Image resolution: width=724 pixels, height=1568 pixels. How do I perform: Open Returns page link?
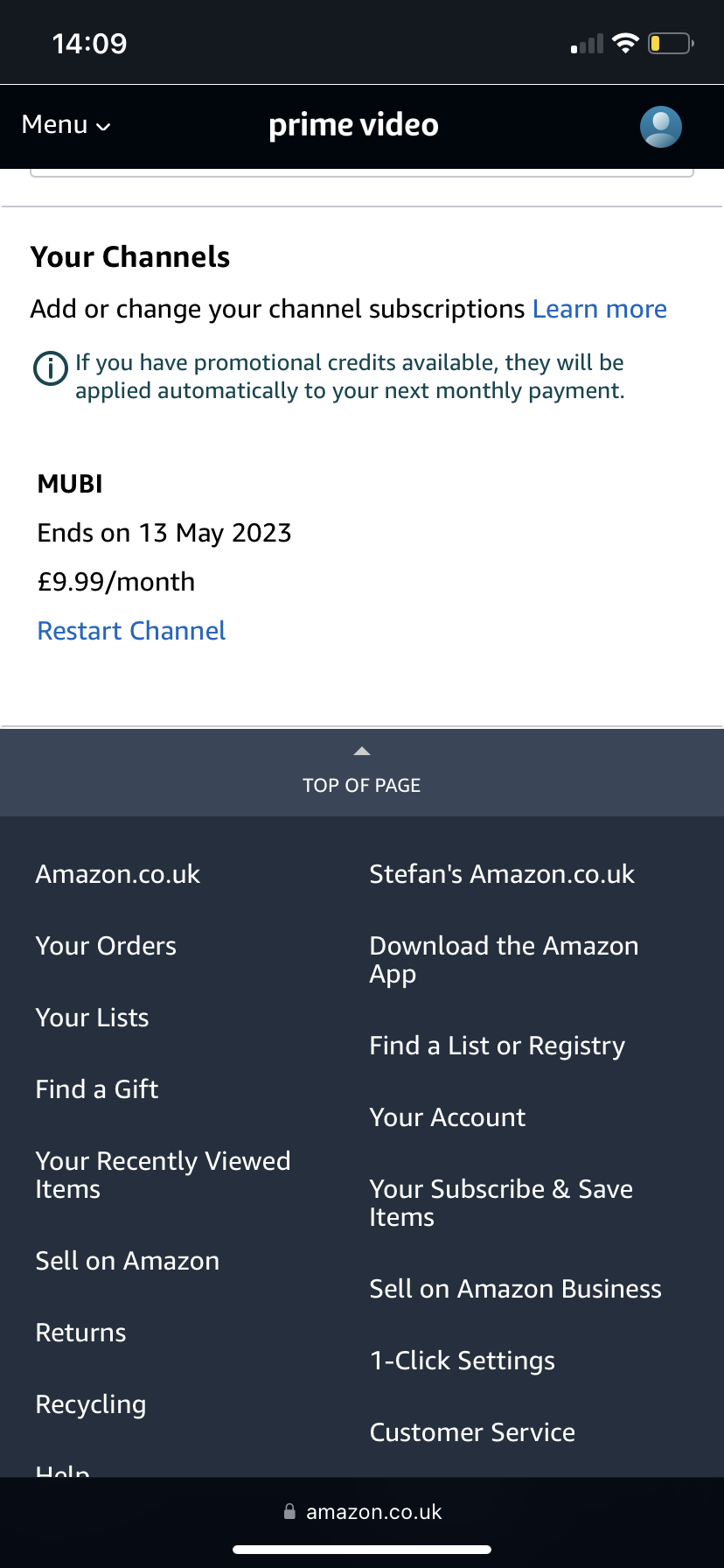(80, 1333)
